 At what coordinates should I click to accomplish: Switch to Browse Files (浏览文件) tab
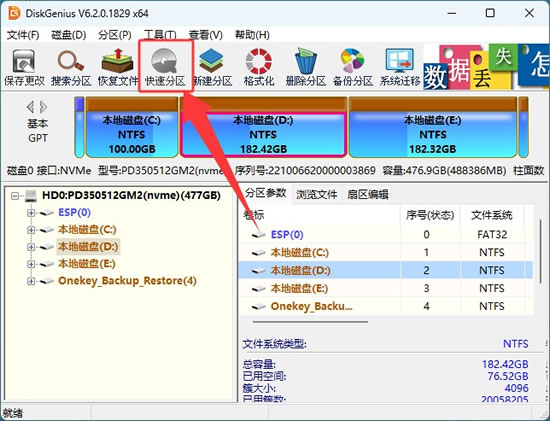coord(316,194)
